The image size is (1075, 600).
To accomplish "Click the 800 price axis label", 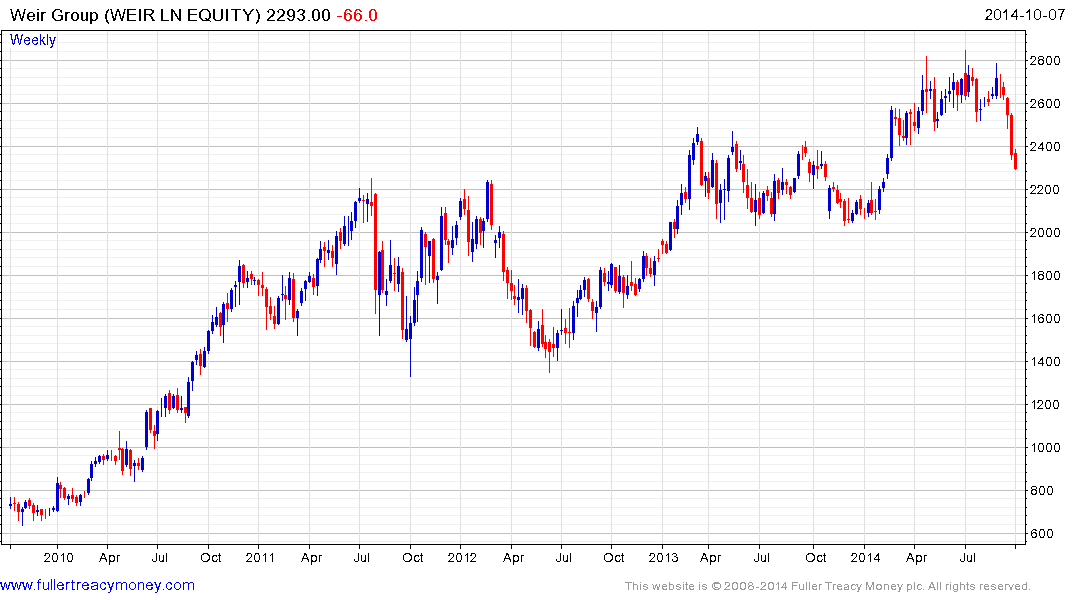I will [x=1041, y=490].
